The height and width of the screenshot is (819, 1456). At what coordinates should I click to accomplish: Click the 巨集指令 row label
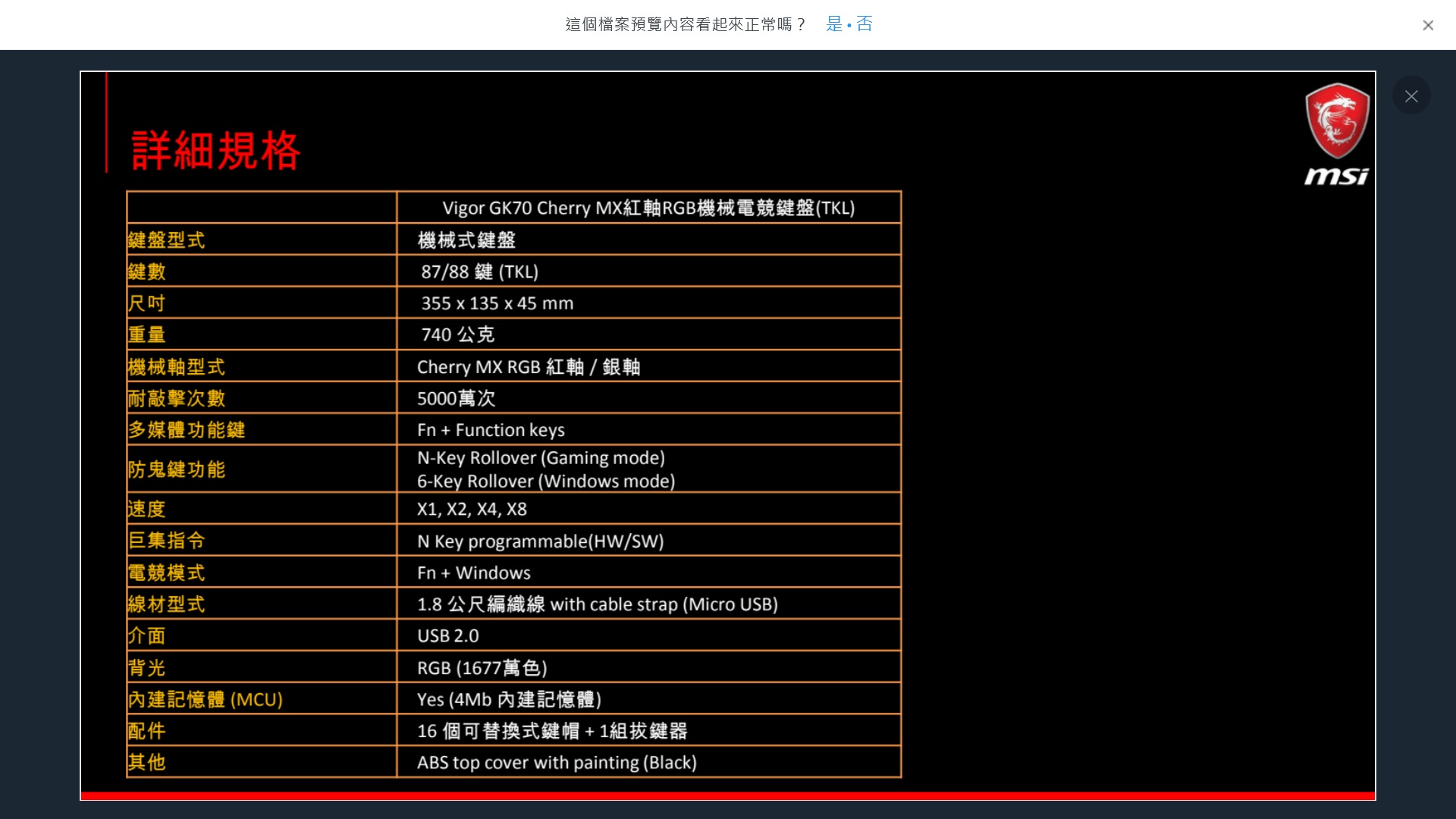point(166,541)
